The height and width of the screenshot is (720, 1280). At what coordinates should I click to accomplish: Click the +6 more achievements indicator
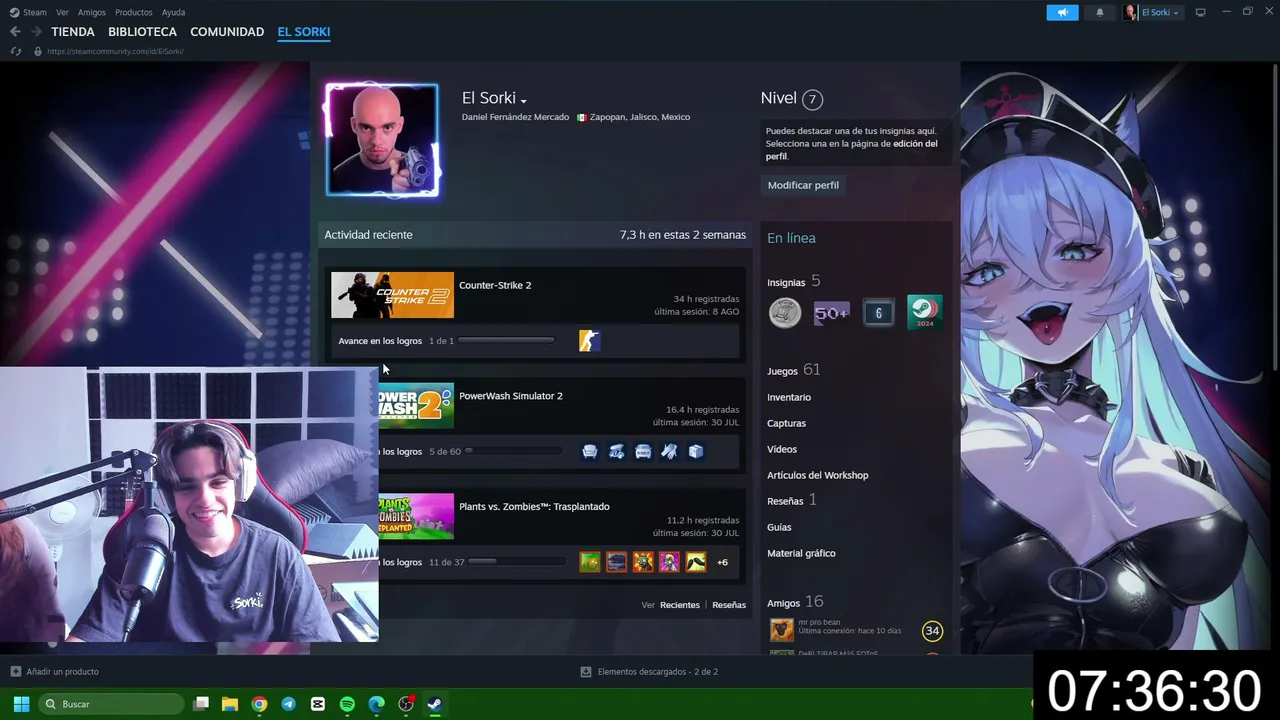[722, 562]
